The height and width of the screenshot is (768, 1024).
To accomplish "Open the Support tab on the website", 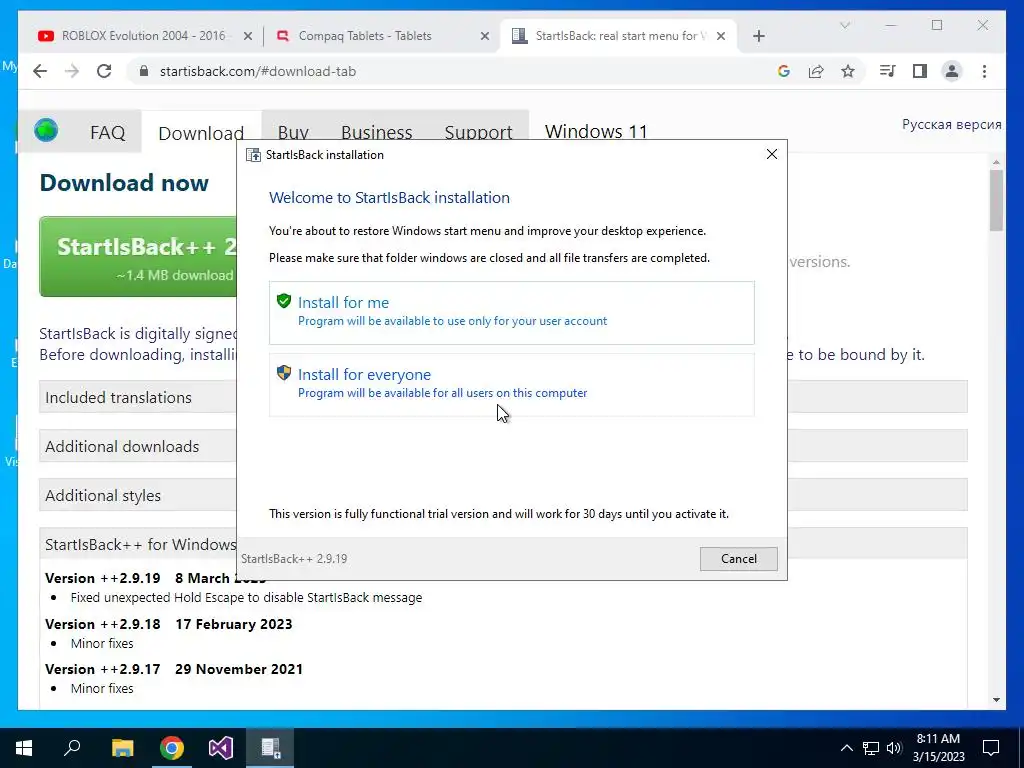I will tap(479, 131).
